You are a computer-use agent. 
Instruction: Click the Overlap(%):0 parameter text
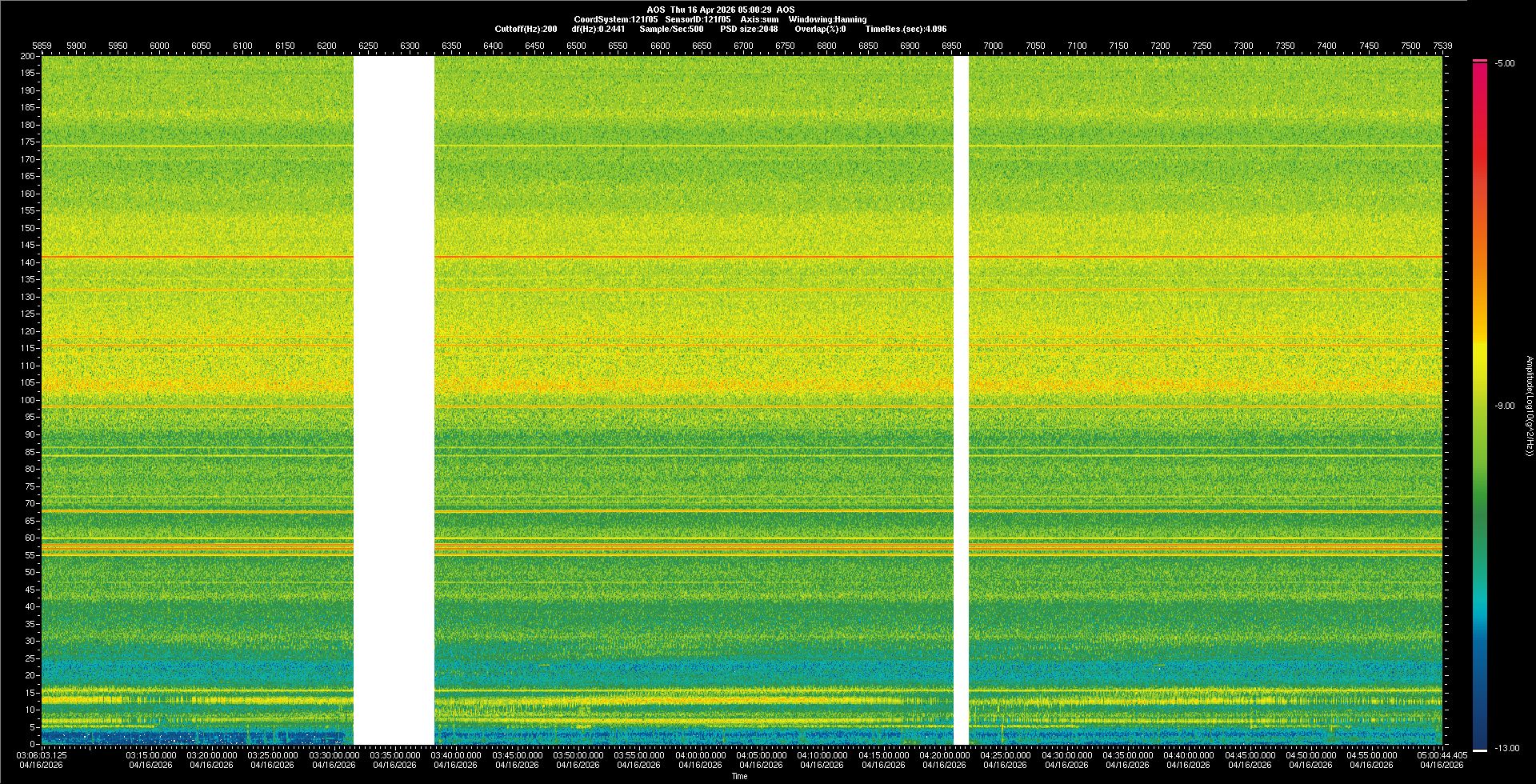(820, 29)
